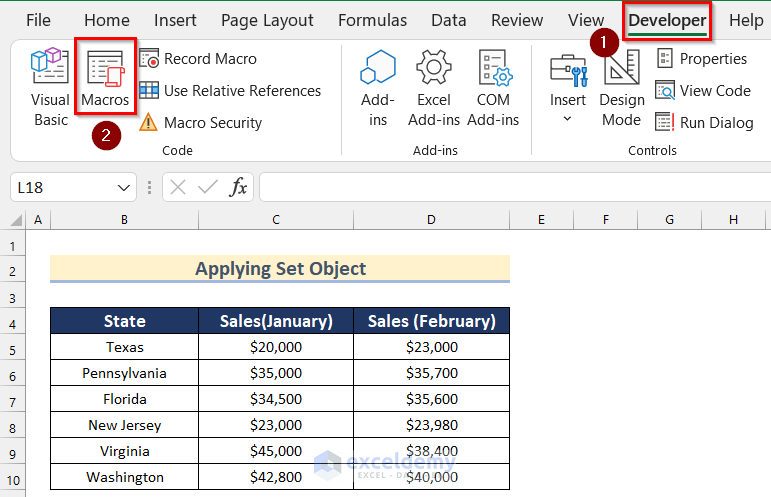Select column C header
The width and height of the screenshot is (771, 497).
pos(275,219)
